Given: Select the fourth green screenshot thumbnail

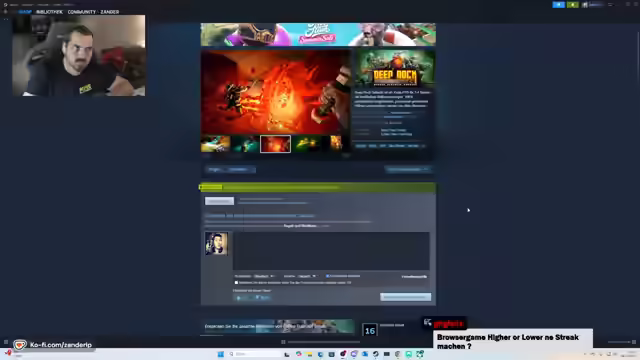Looking at the screenshot, I should pyautogui.click(x=307, y=144).
